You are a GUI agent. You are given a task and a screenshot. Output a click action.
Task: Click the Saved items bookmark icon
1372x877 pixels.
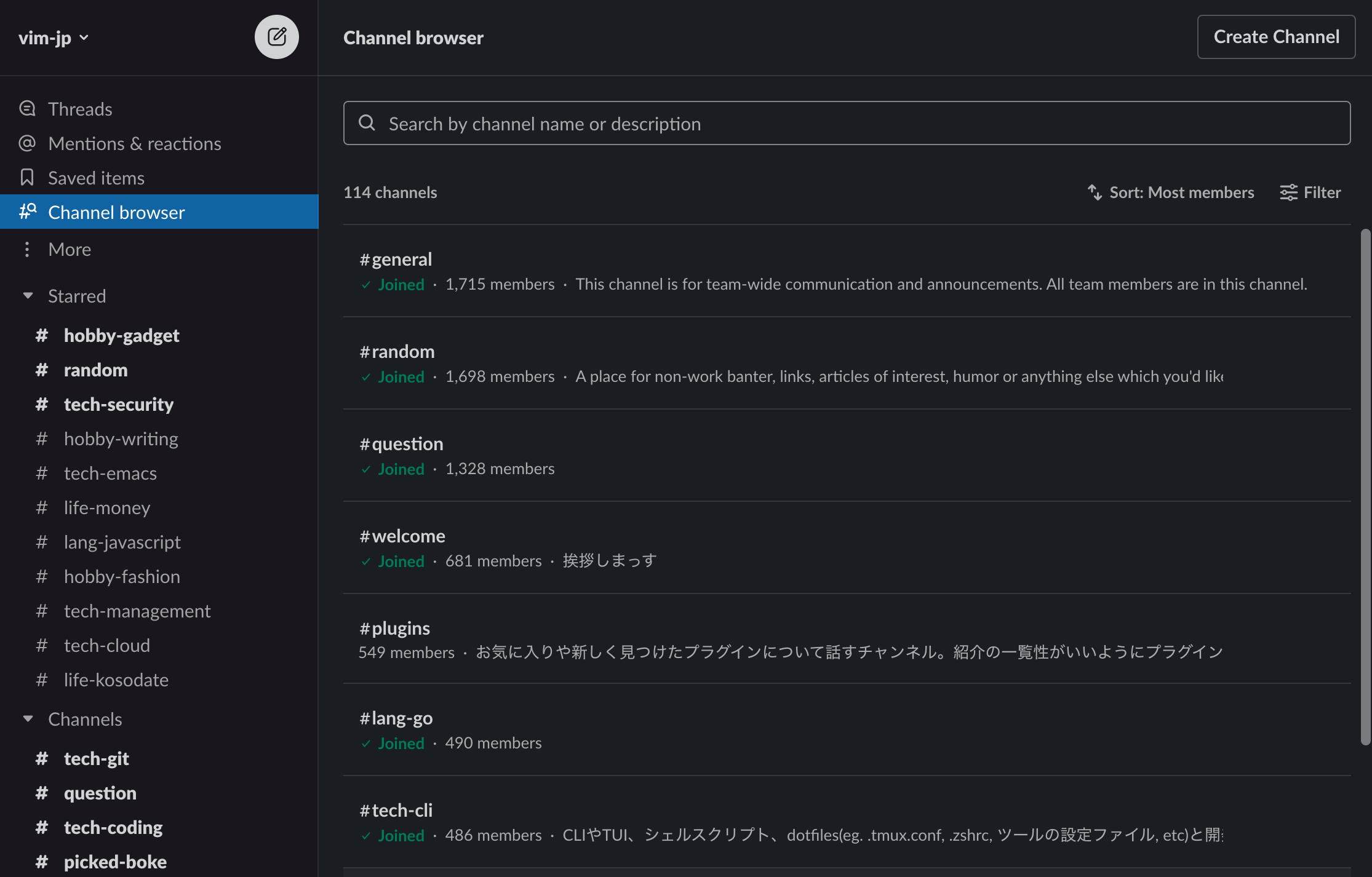pos(27,178)
